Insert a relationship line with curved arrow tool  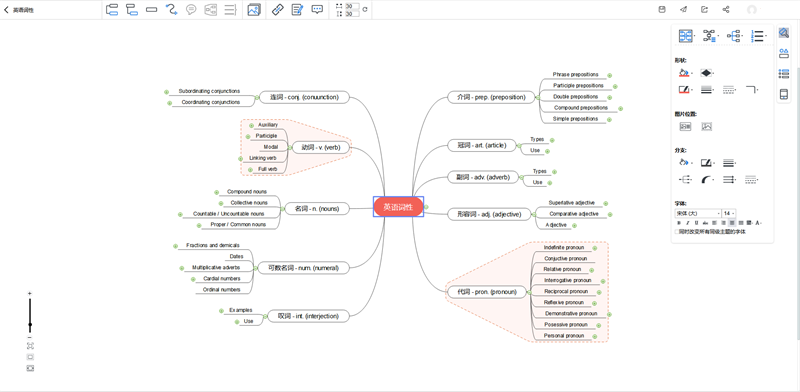pos(171,10)
